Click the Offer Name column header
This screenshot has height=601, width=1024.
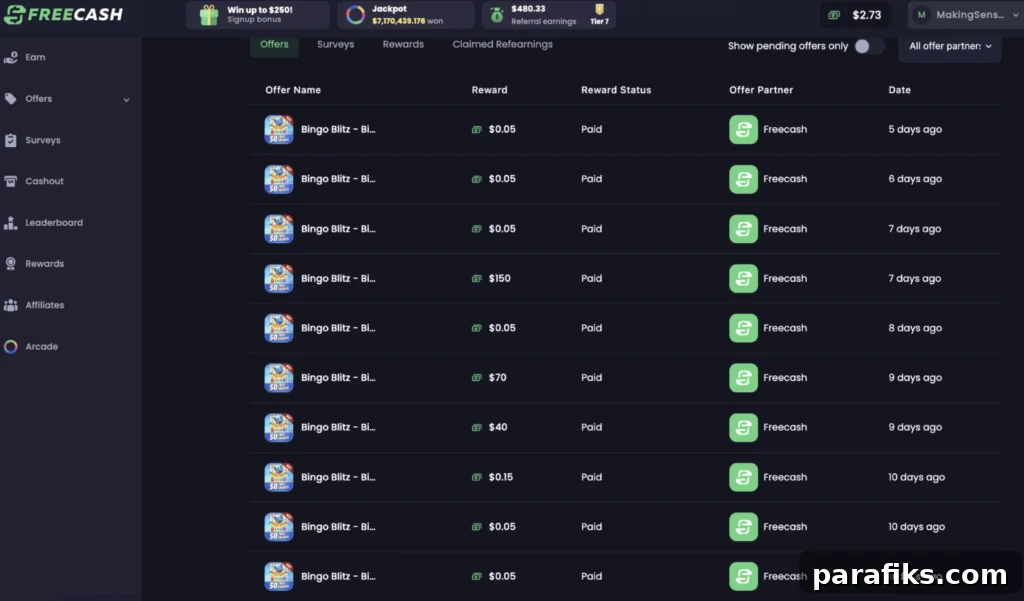(x=293, y=90)
